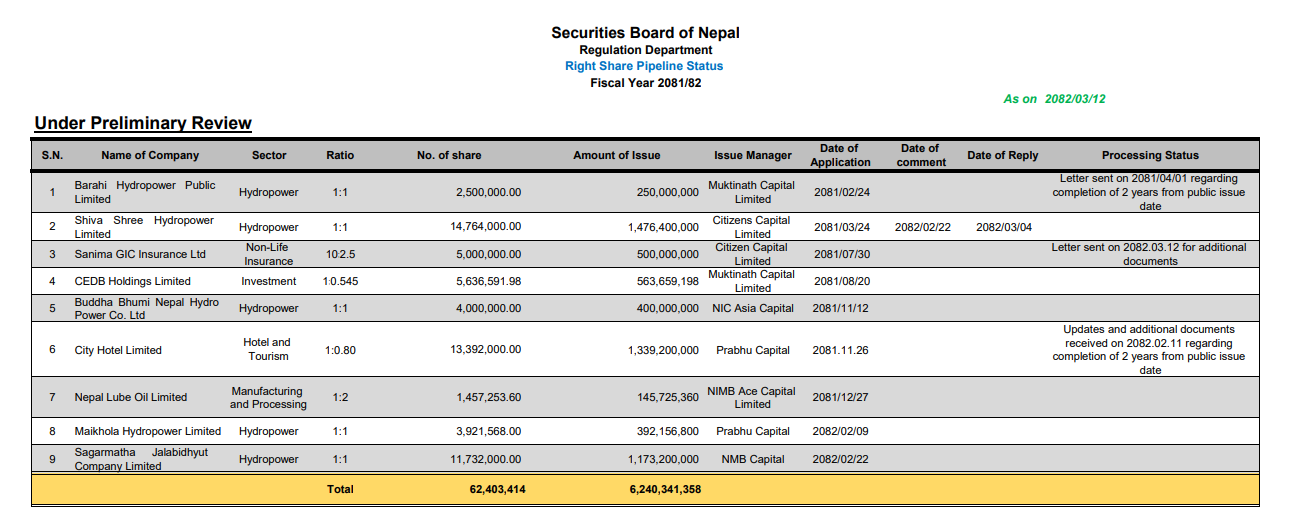
Task: Click the total shares 62,403,414 value
Action: [x=497, y=489]
